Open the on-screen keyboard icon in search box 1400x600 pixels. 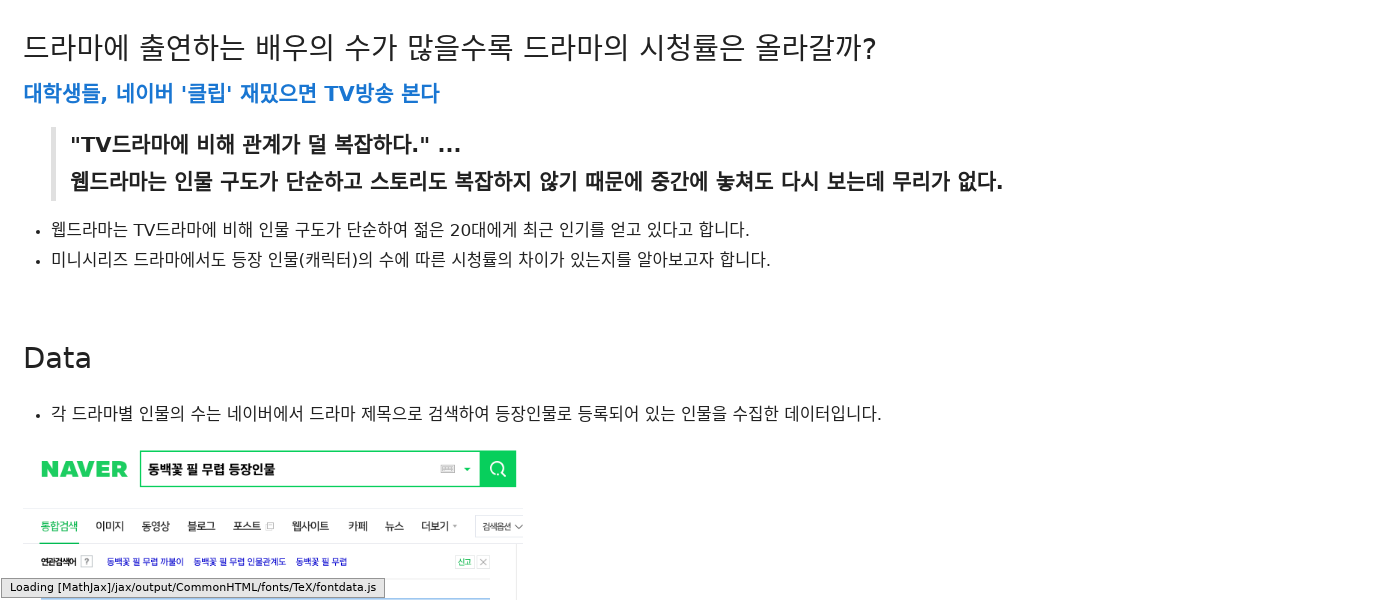[447, 469]
